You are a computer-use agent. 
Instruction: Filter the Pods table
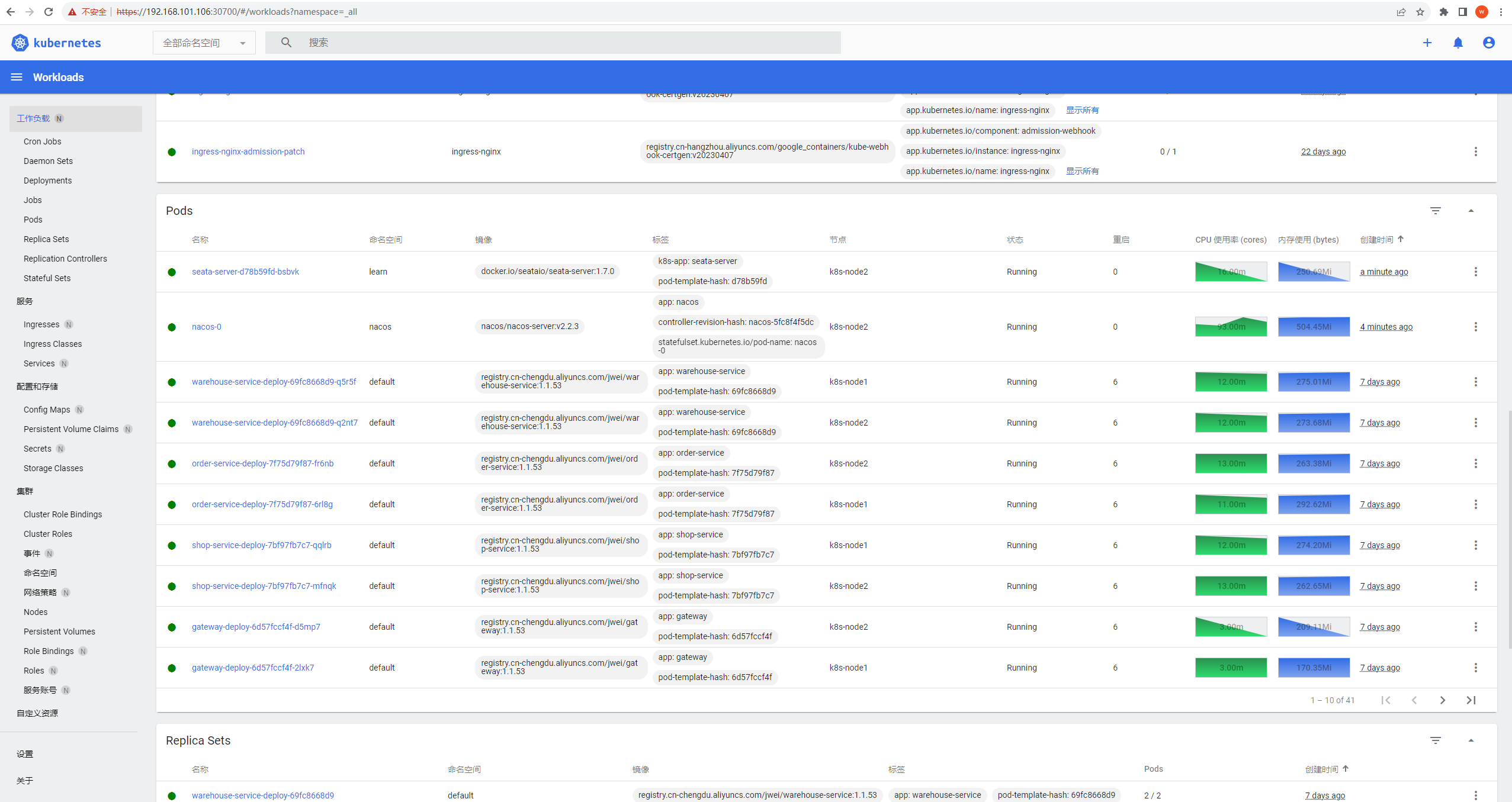click(1436, 211)
